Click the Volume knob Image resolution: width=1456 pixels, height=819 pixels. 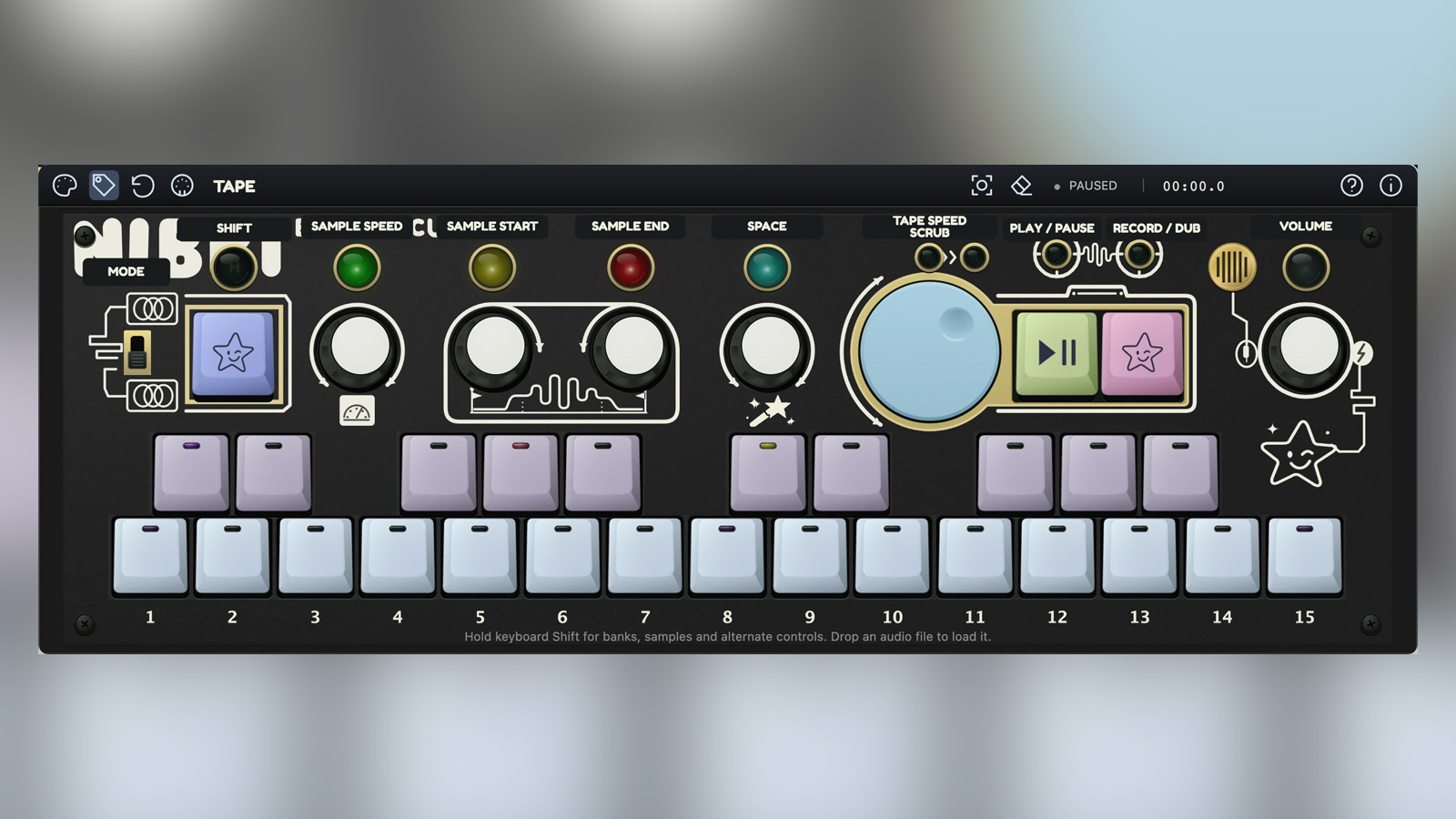[x=1309, y=349]
